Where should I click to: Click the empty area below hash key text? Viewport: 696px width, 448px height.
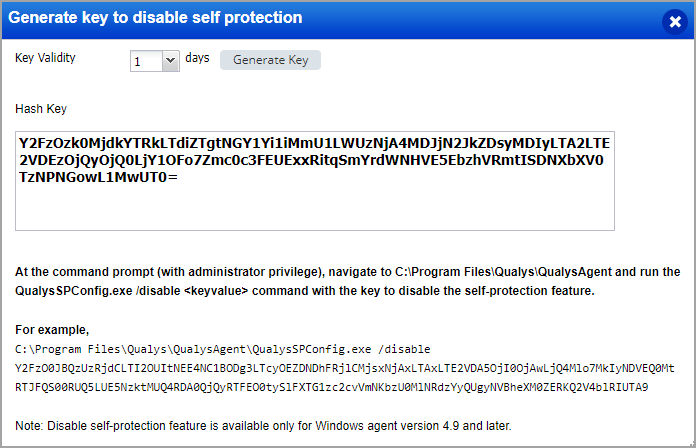pyautogui.click(x=314, y=208)
